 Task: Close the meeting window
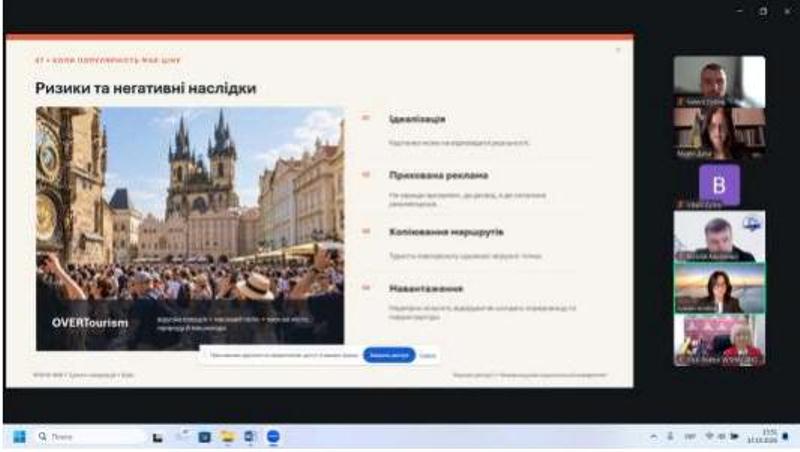pyautogui.click(x=787, y=11)
